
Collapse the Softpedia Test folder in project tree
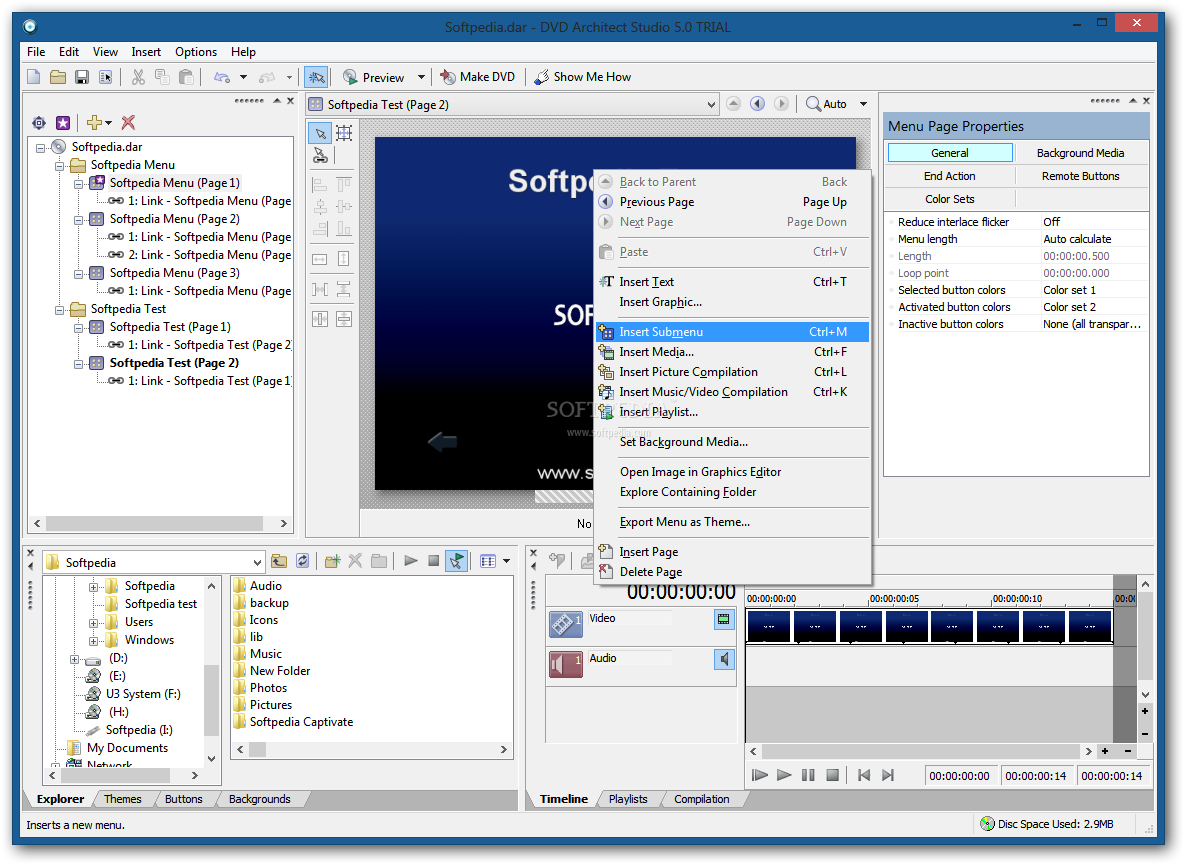[60, 310]
